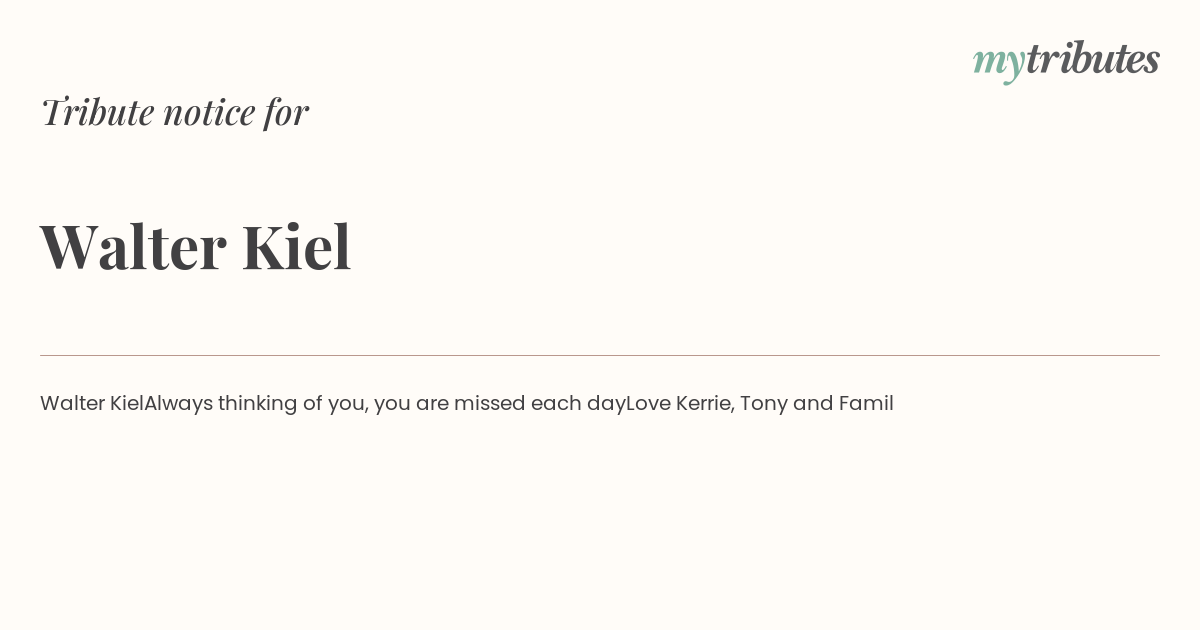Select the word "Tribute" in italic heading
Image resolution: width=1200 pixels, height=630 pixels.
point(97,112)
